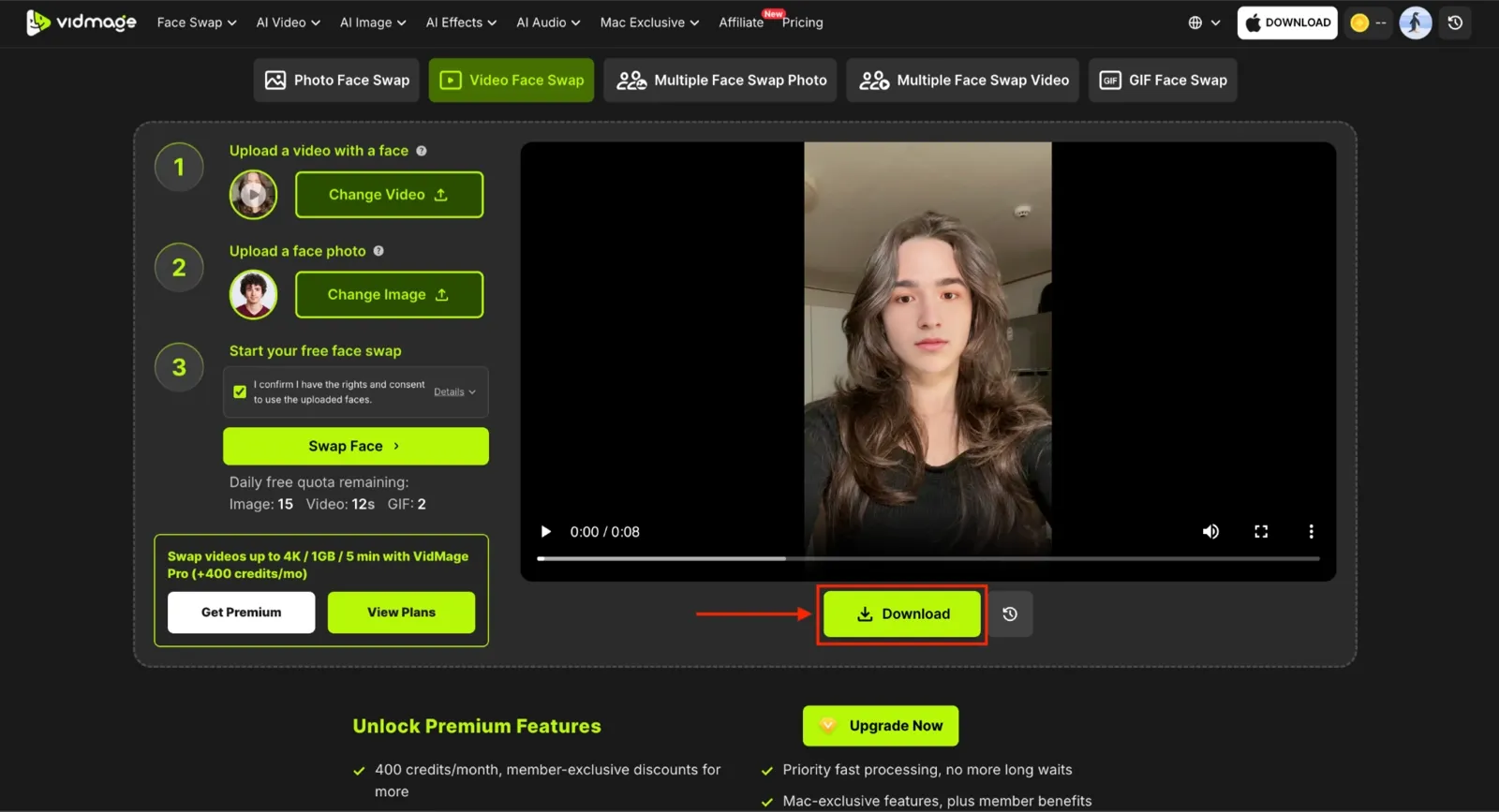Click the Apple DOWNLOAD button

(1287, 22)
